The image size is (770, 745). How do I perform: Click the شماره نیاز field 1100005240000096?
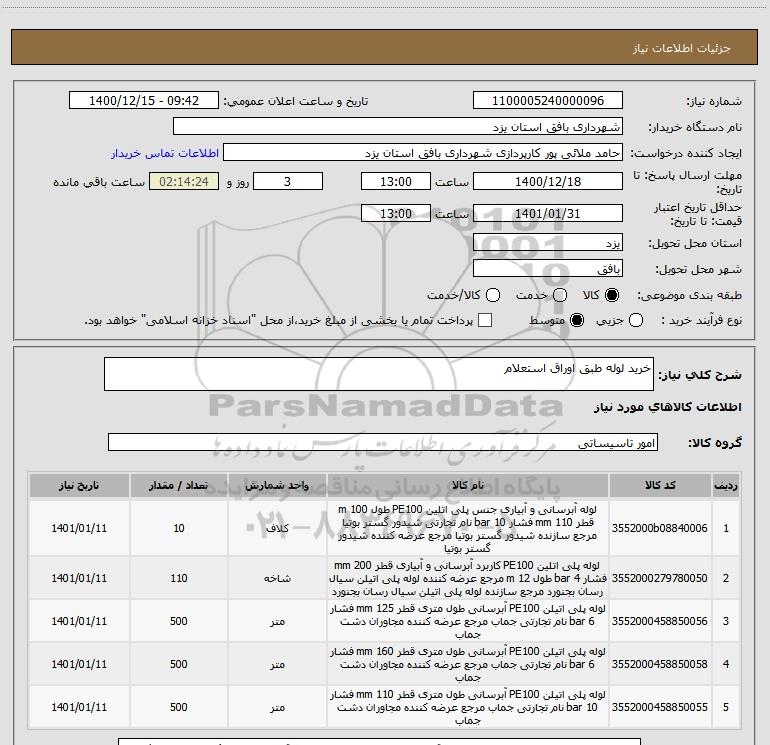pyautogui.click(x=548, y=101)
